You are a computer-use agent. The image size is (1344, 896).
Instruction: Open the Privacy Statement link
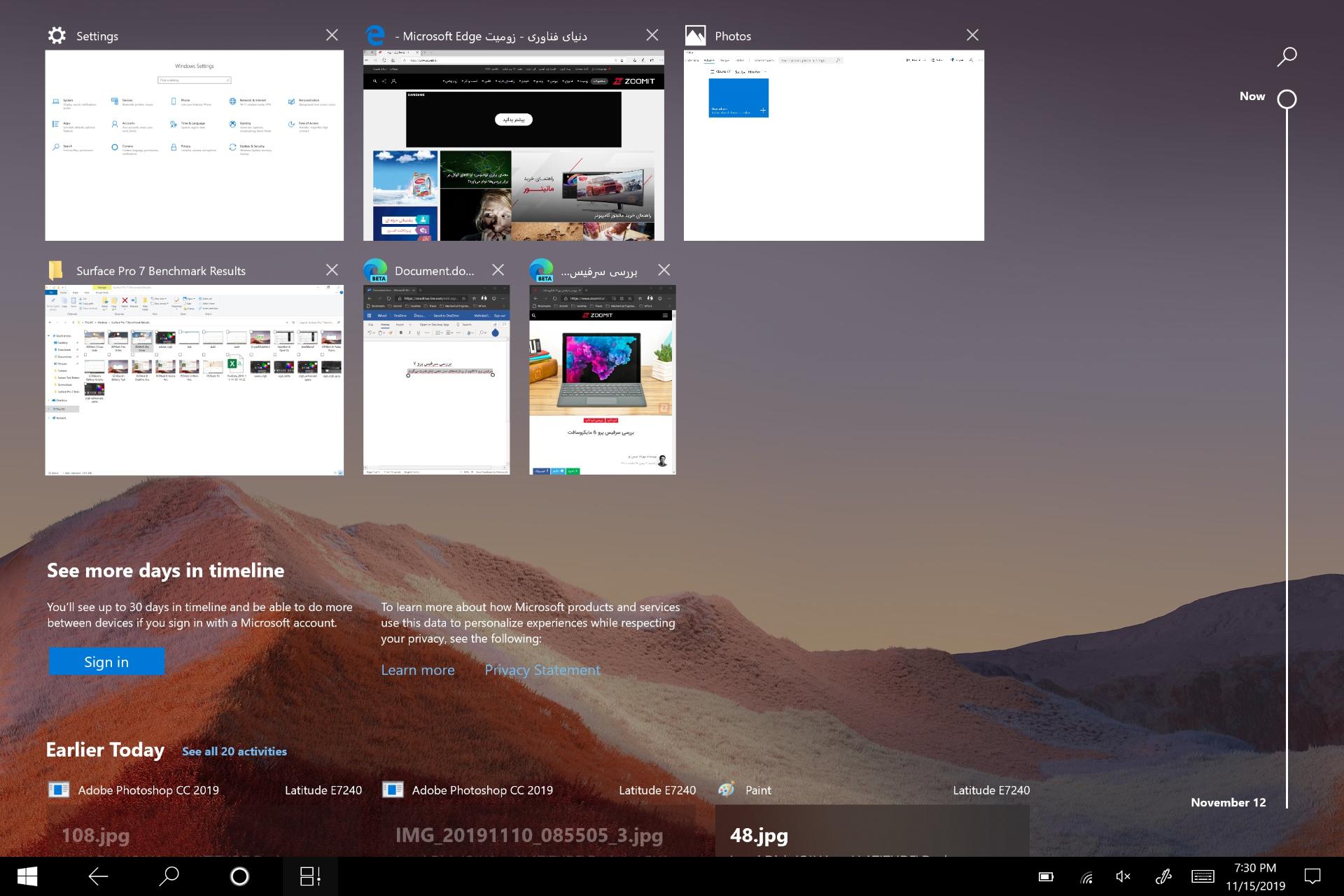[x=542, y=670]
